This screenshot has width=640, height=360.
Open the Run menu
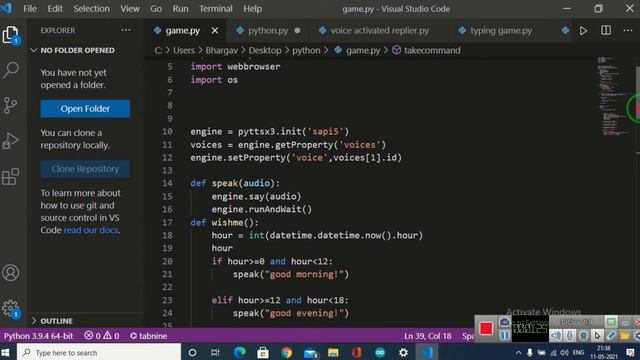180,9
